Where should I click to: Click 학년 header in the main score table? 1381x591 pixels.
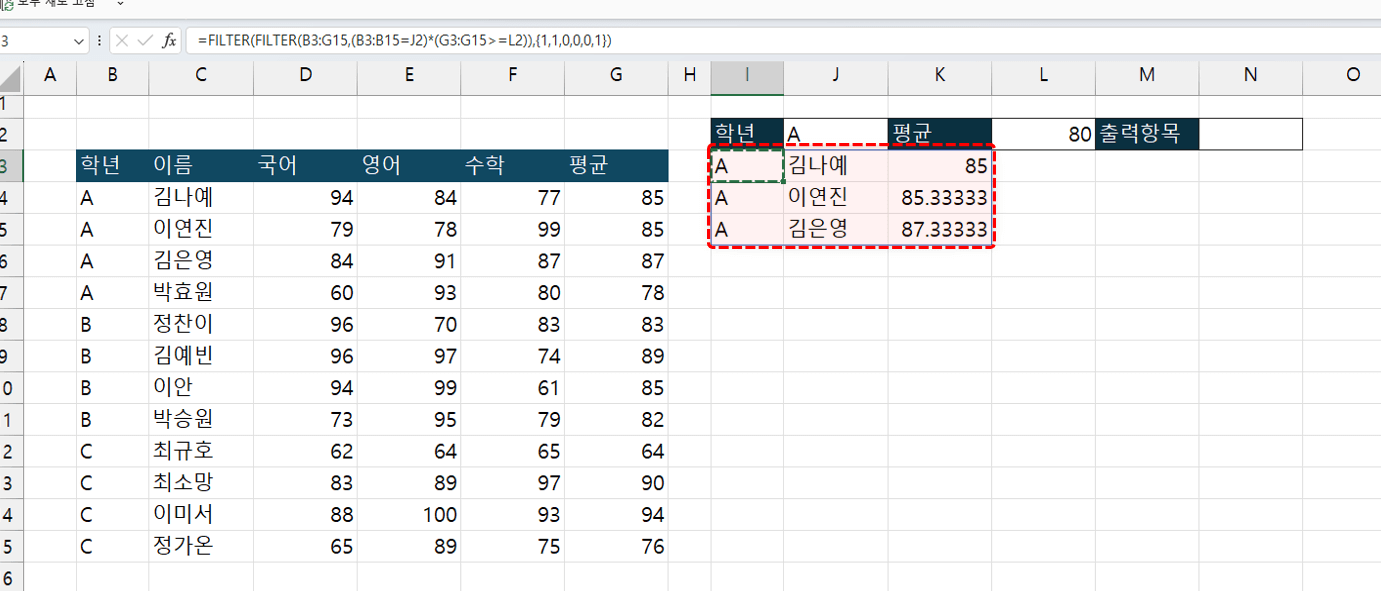click(x=112, y=166)
